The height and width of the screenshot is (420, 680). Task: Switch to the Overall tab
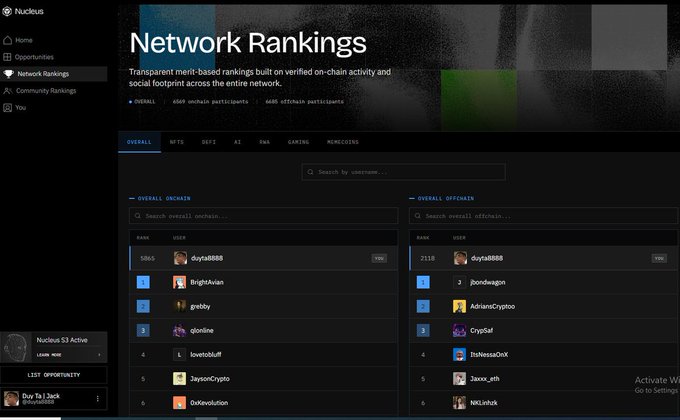pos(139,142)
